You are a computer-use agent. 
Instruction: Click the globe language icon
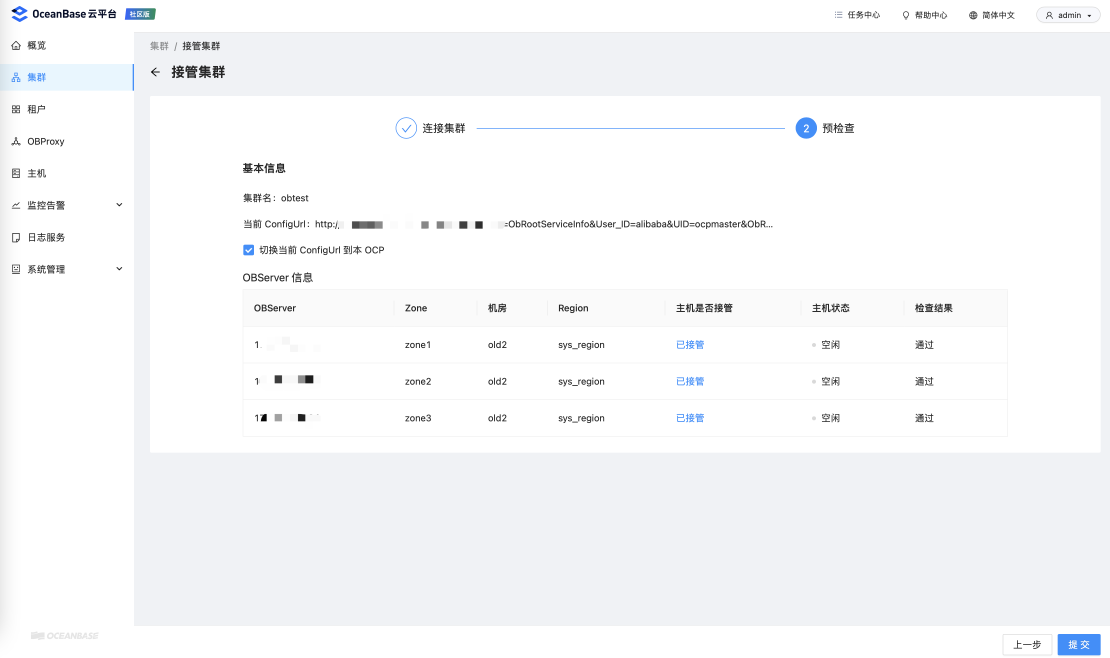[x=973, y=15]
